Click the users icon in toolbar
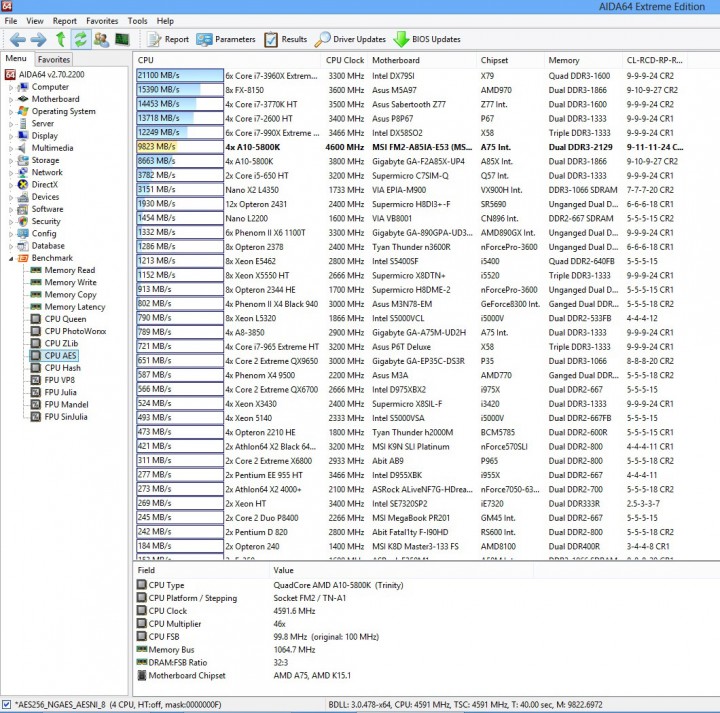 [x=101, y=39]
